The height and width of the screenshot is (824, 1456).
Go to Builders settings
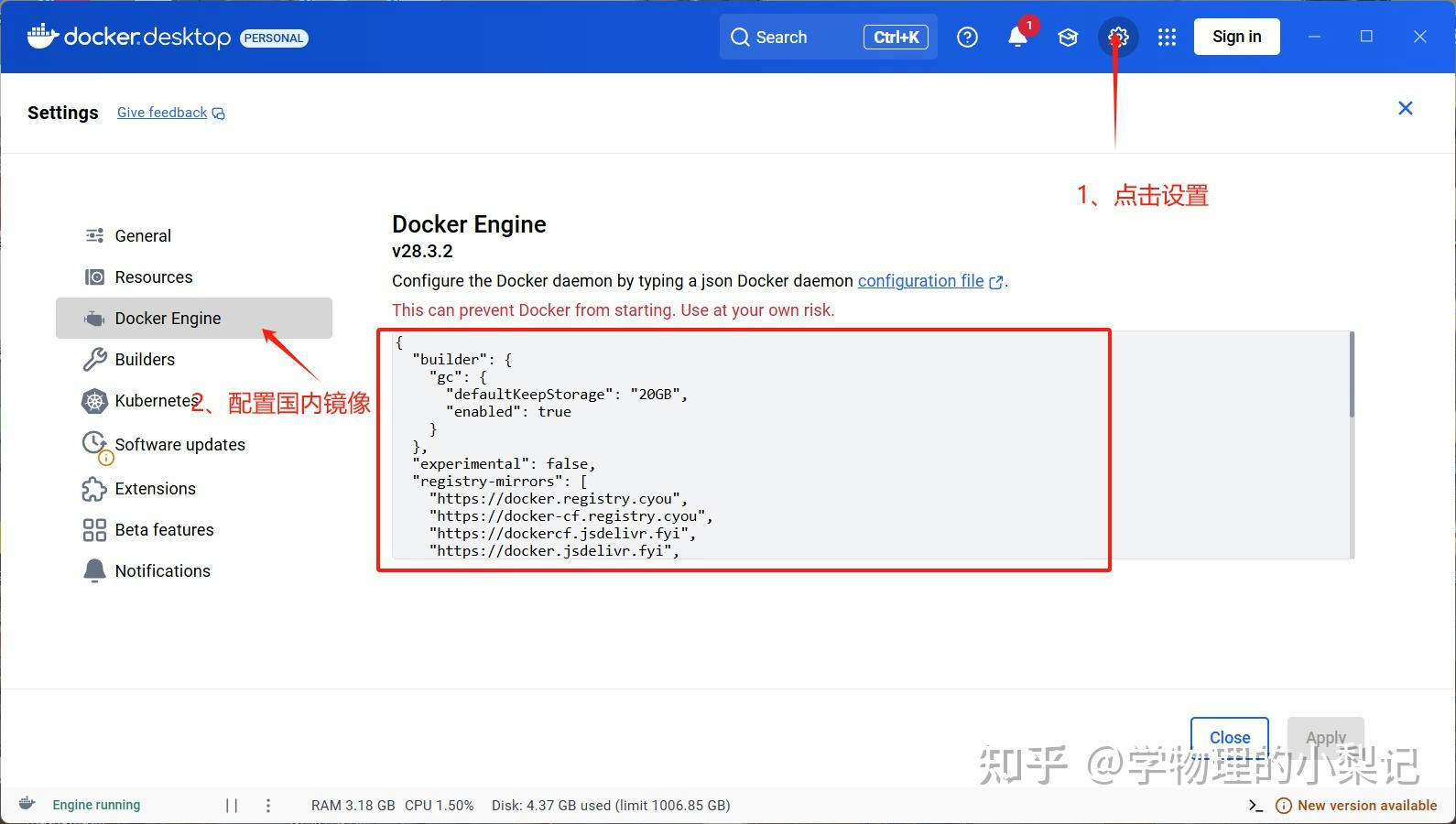pyautogui.click(x=145, y=360)
